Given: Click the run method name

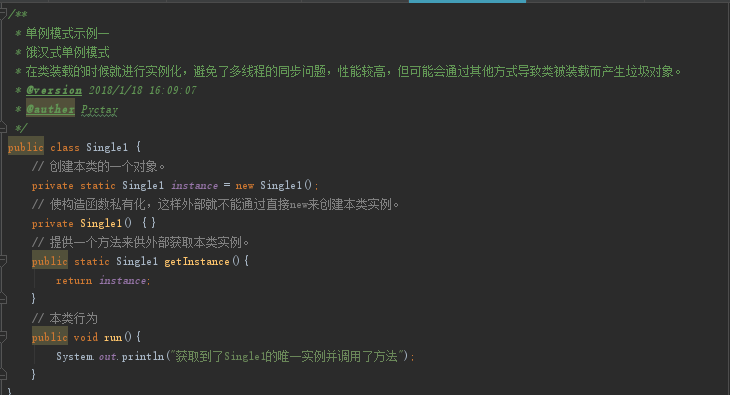Looking at the screenshot, I should click(x=113, y=338).
